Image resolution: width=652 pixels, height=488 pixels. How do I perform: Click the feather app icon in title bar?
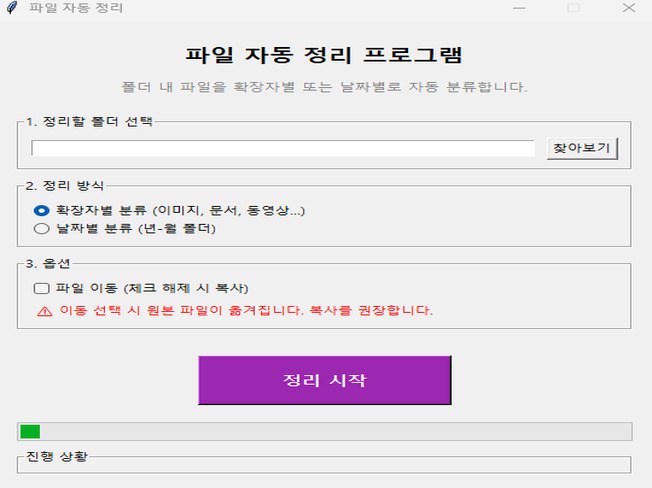click(x=11, y=8)
